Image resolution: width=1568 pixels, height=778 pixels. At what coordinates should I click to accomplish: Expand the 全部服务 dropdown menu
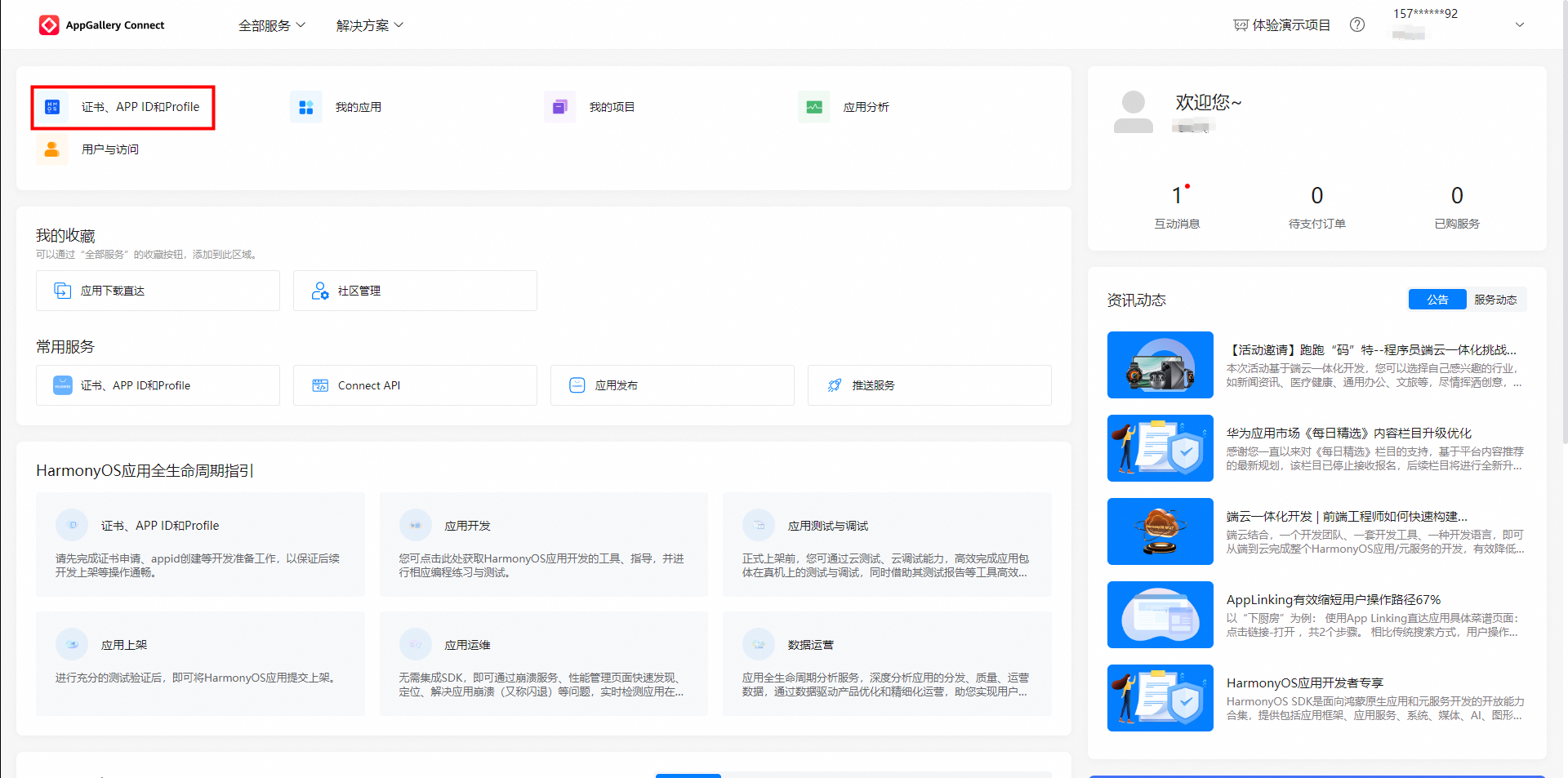pos(272,25)
